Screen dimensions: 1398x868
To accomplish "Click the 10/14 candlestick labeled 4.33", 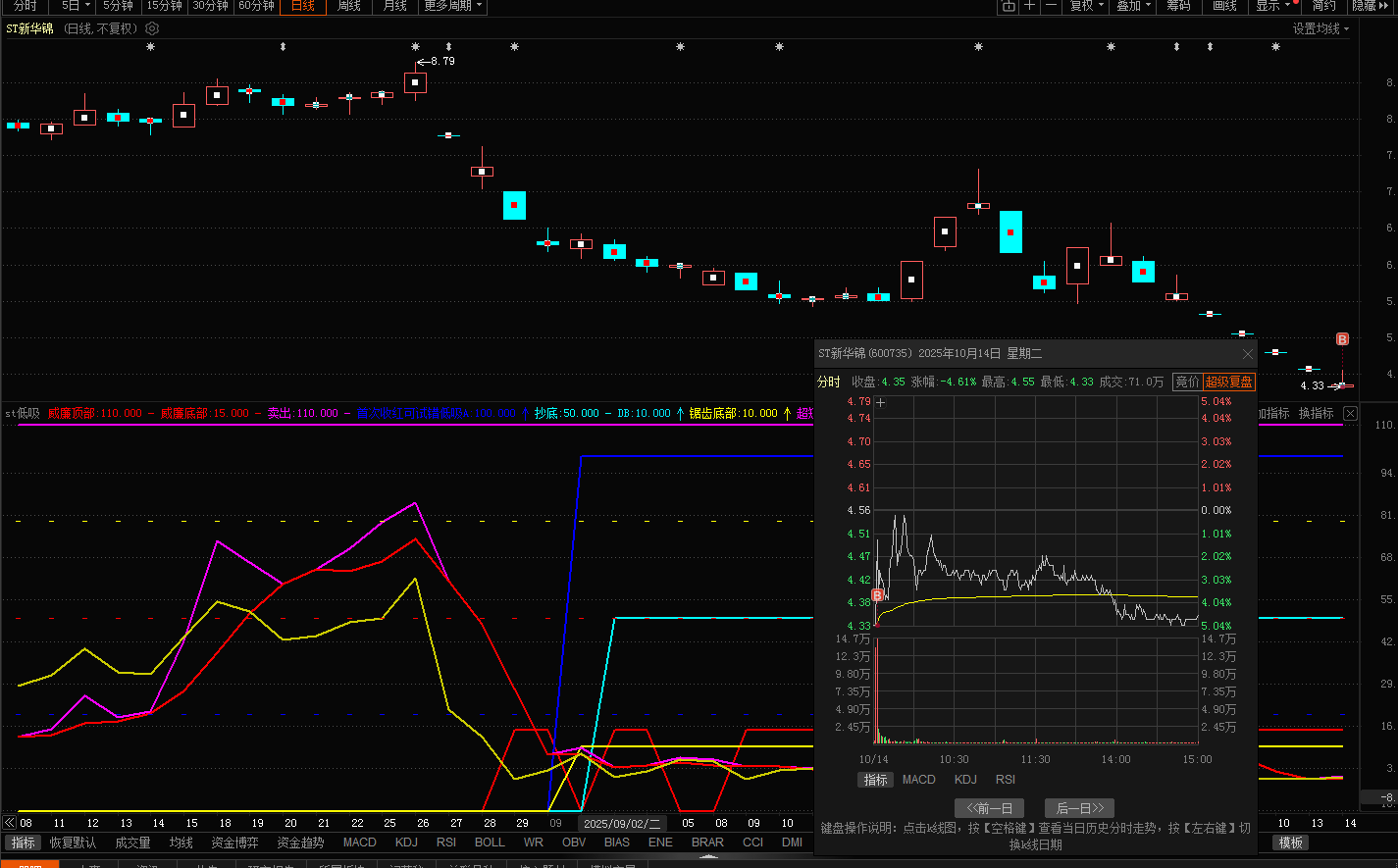I will (x=1342, y=385).
